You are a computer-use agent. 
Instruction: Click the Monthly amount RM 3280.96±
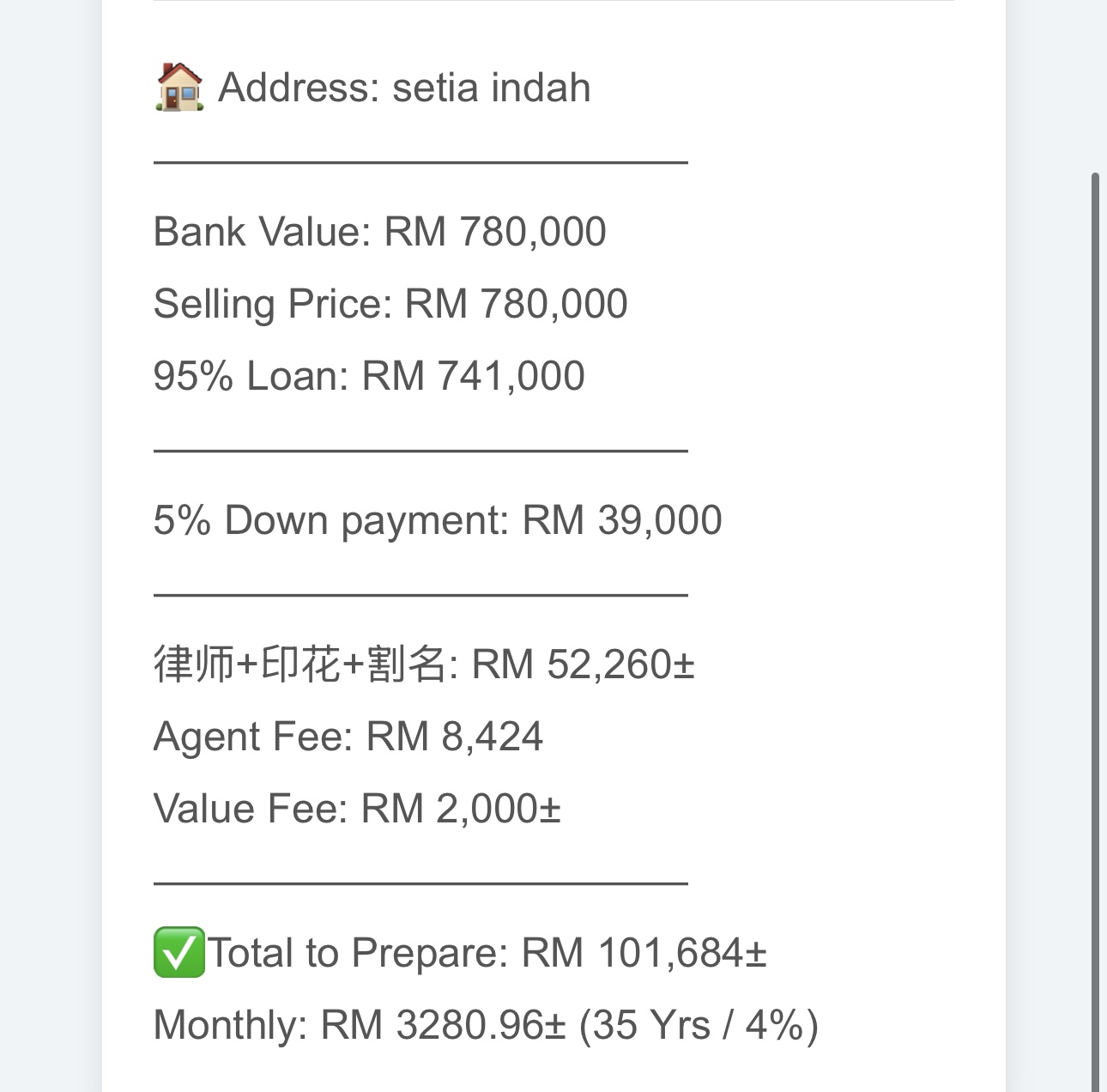444,1025
